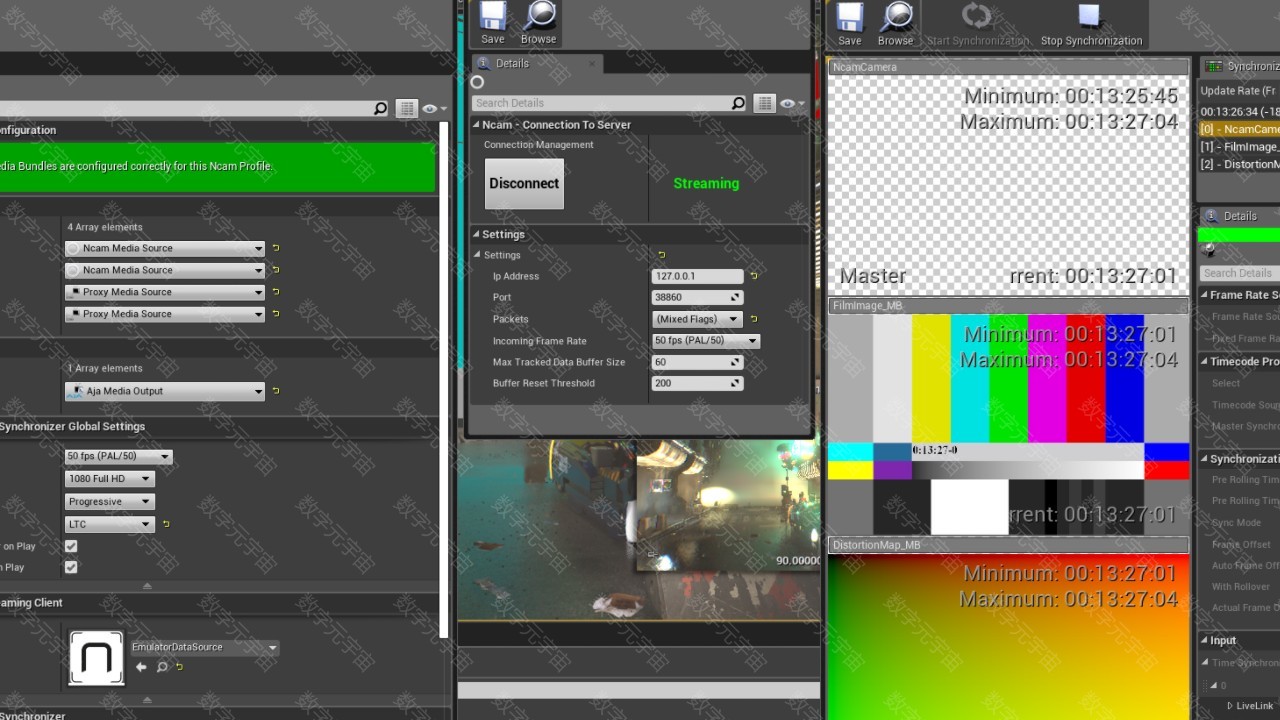This screenshot has height=720, width=1280.
Task: Click the Disconnect button
Action: pyautogui.click(x=524, y=184)
